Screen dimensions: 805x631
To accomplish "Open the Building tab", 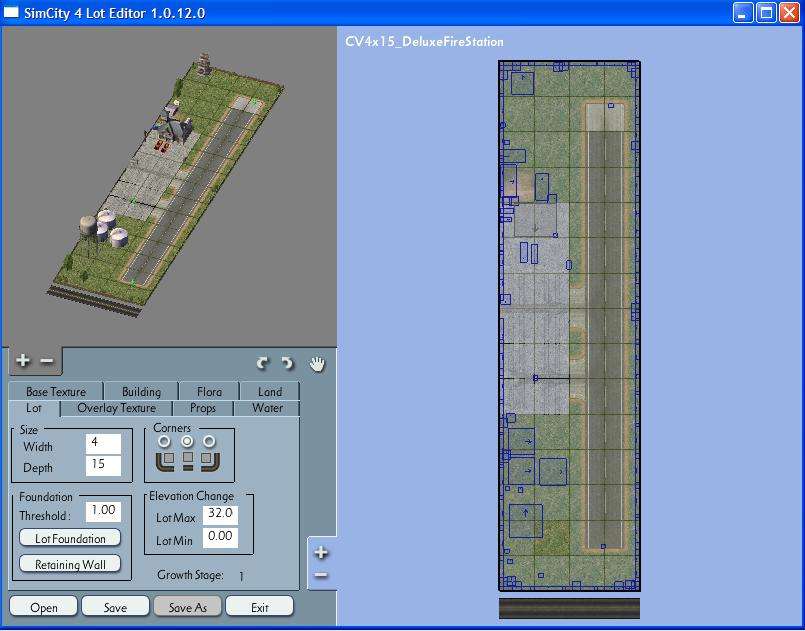I will point(141,392).
